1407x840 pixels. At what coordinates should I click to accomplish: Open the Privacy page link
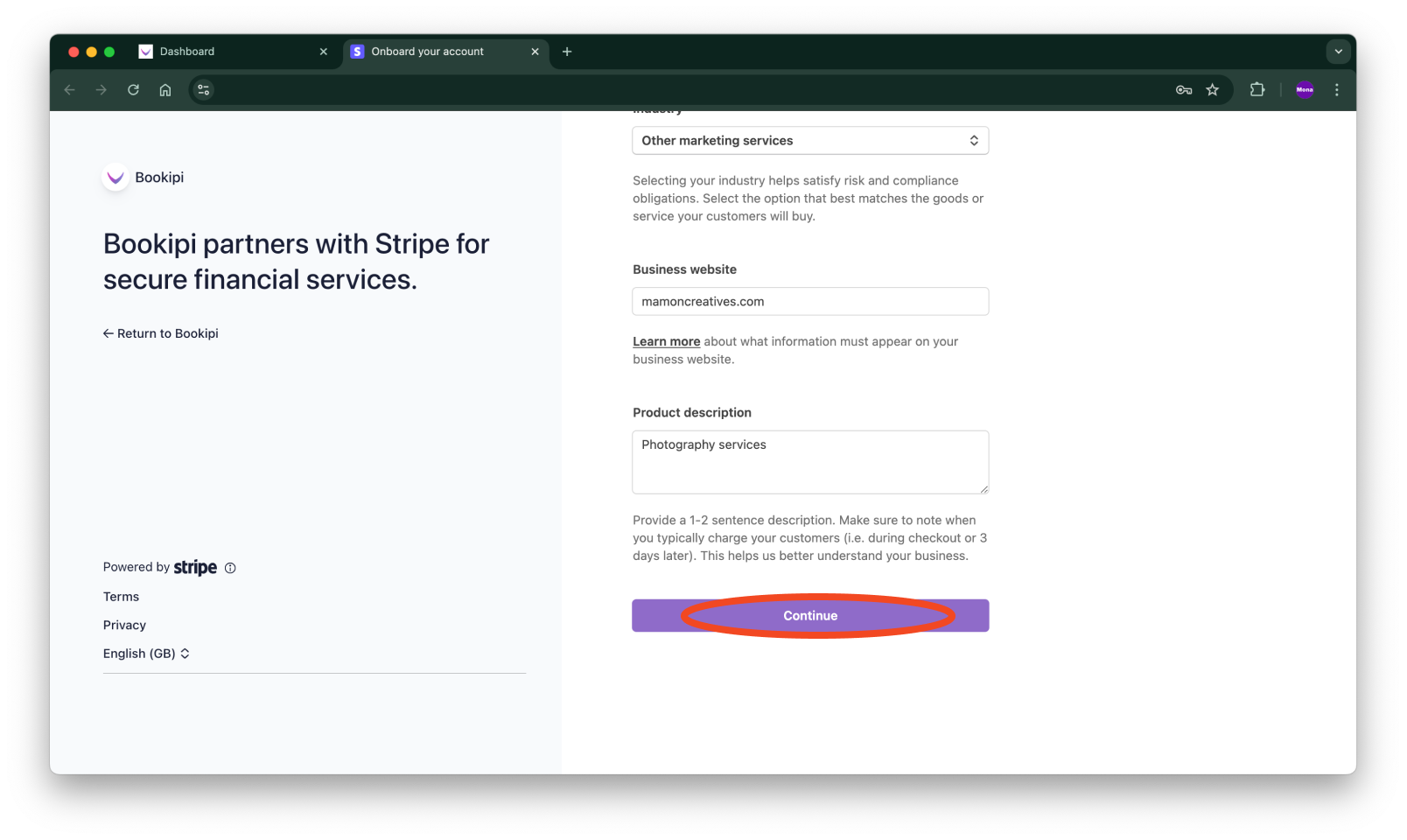point(124,624)
